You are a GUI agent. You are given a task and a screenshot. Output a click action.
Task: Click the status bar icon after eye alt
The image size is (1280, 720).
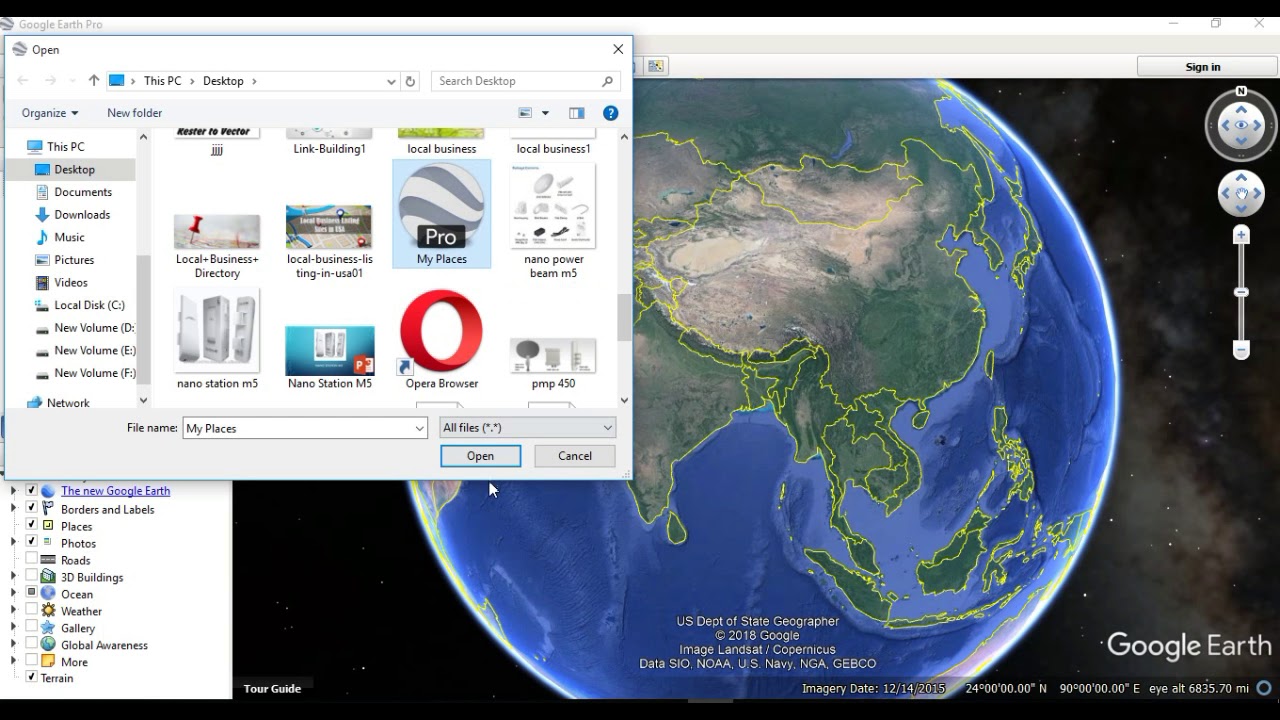coord(1265,688)
